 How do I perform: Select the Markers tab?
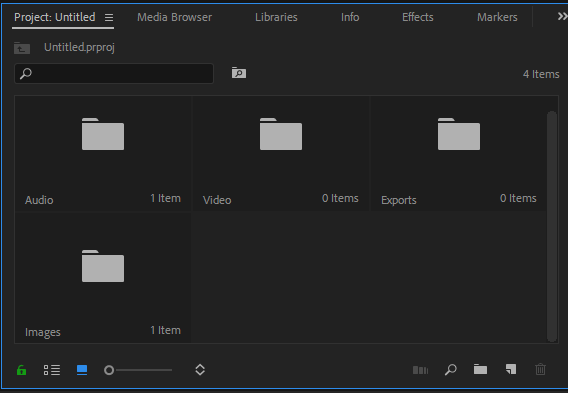497,17
